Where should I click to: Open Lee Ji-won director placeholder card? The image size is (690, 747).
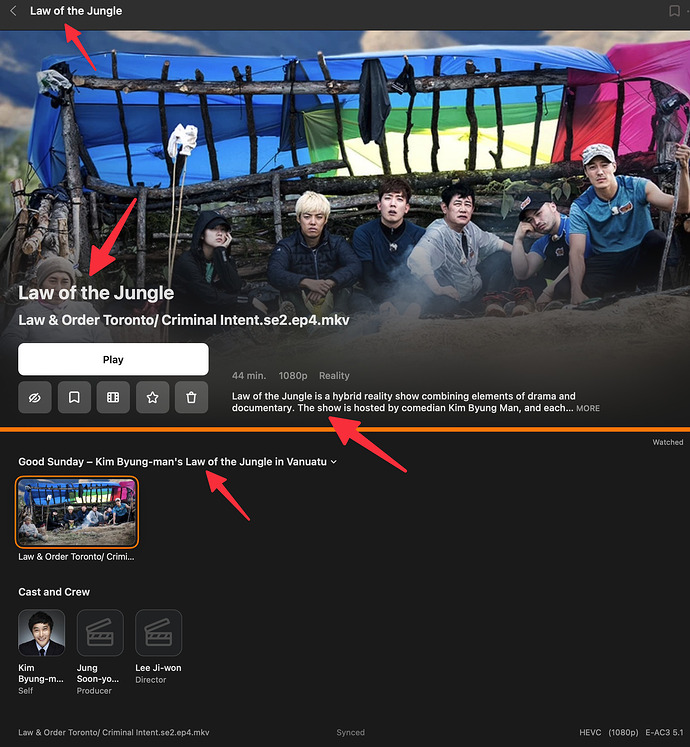[x=159, y=633]
